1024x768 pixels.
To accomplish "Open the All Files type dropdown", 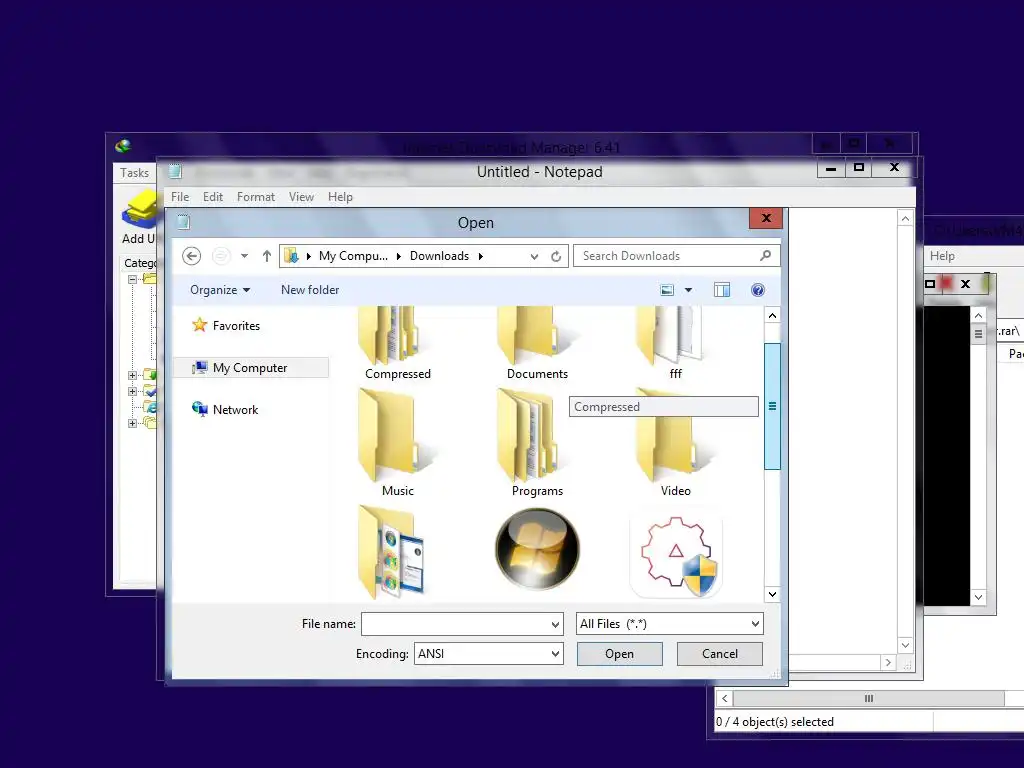I will (755, 624).
